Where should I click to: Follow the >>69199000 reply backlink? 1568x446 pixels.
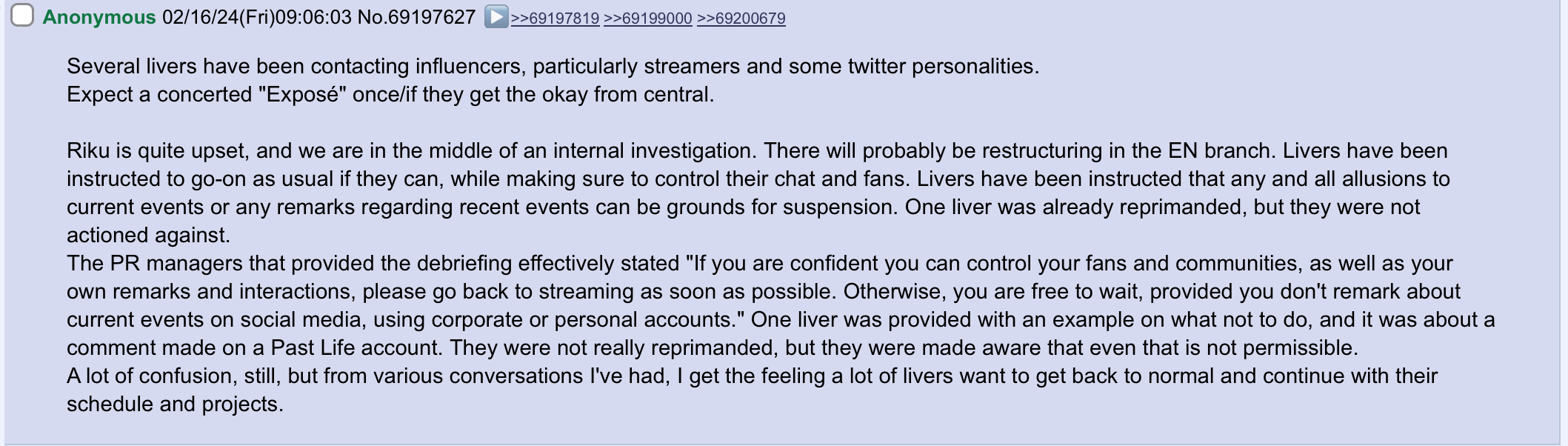[x=648, y=19]
